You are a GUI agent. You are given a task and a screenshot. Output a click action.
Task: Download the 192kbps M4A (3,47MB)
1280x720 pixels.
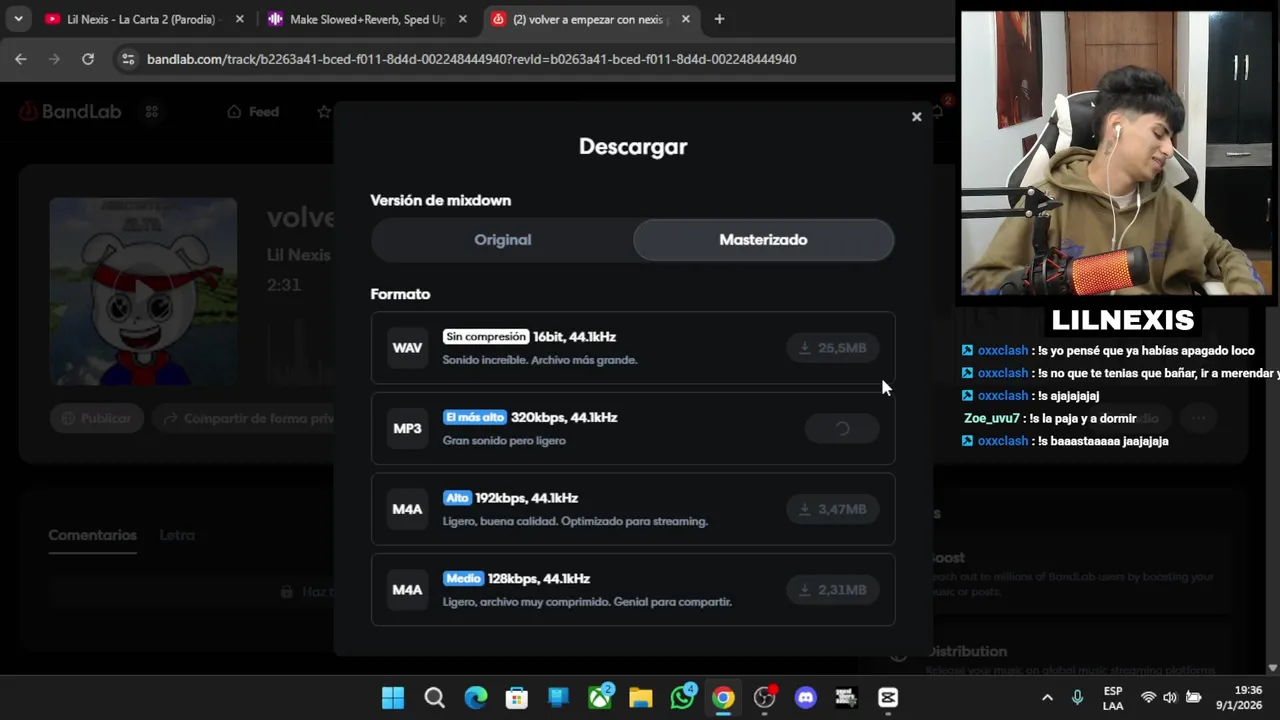[832, 509]
